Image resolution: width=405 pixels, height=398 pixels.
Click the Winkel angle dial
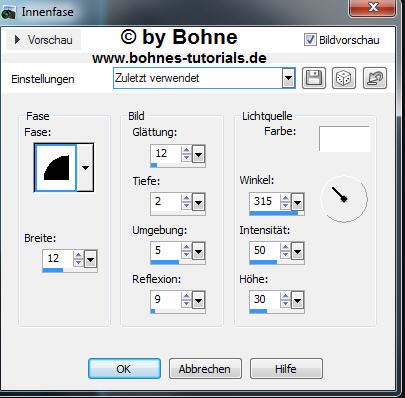(344, 199)
